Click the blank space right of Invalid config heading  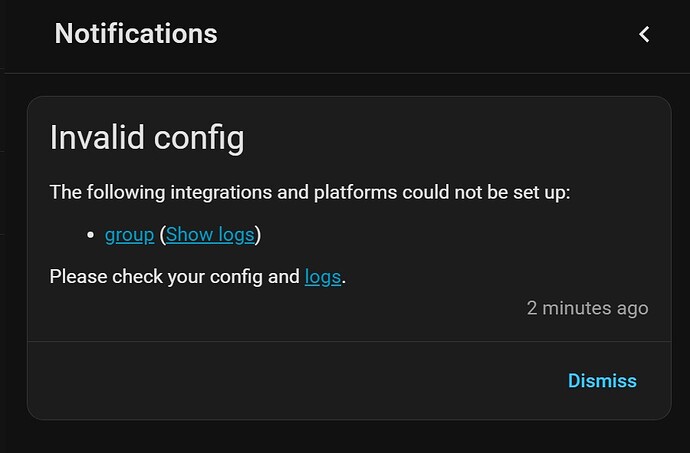pos(450,138)
